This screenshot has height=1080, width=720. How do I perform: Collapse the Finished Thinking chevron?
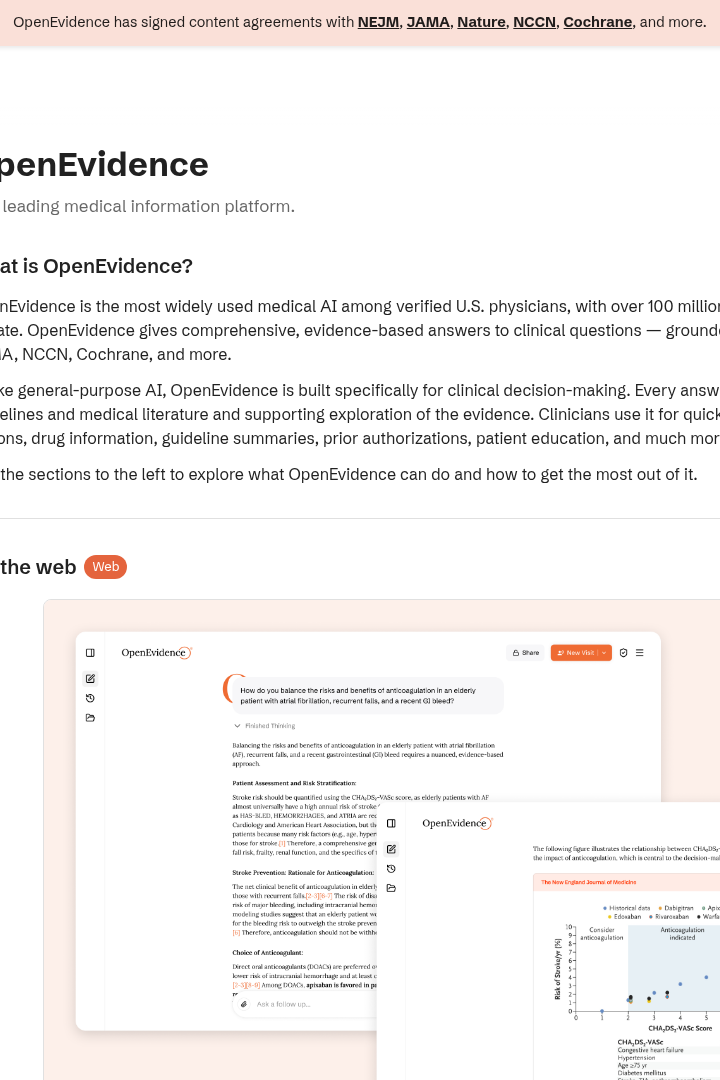(x=237, y=725)
